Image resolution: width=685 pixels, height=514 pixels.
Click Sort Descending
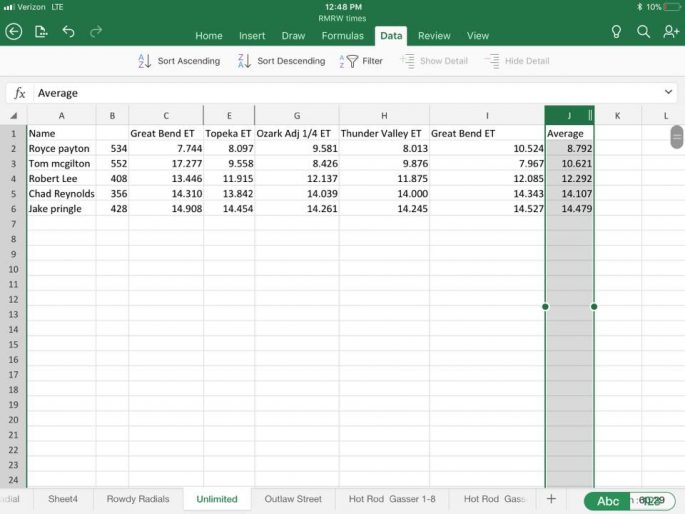pos(281,61)
